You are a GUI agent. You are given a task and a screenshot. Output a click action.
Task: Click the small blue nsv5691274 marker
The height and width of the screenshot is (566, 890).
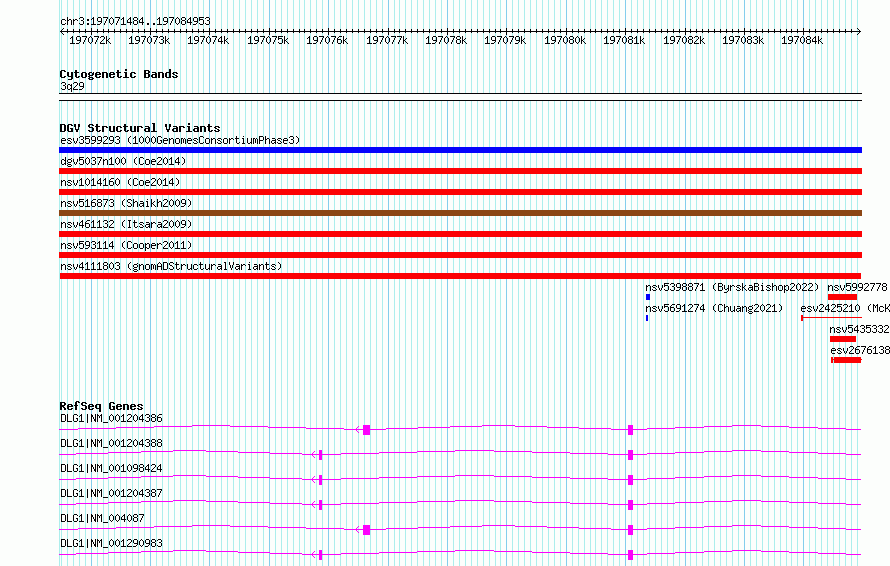[x=646, y=318]
